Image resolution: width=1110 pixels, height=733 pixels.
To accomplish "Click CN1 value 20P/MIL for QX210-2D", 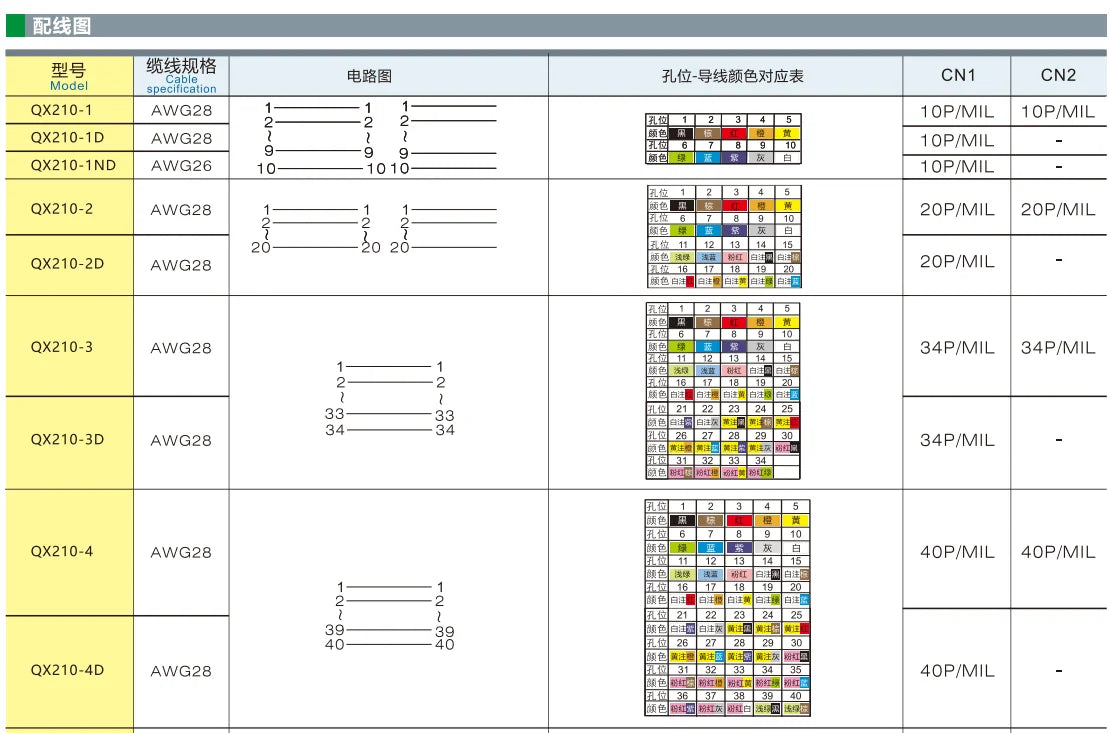I will (957, 261).
